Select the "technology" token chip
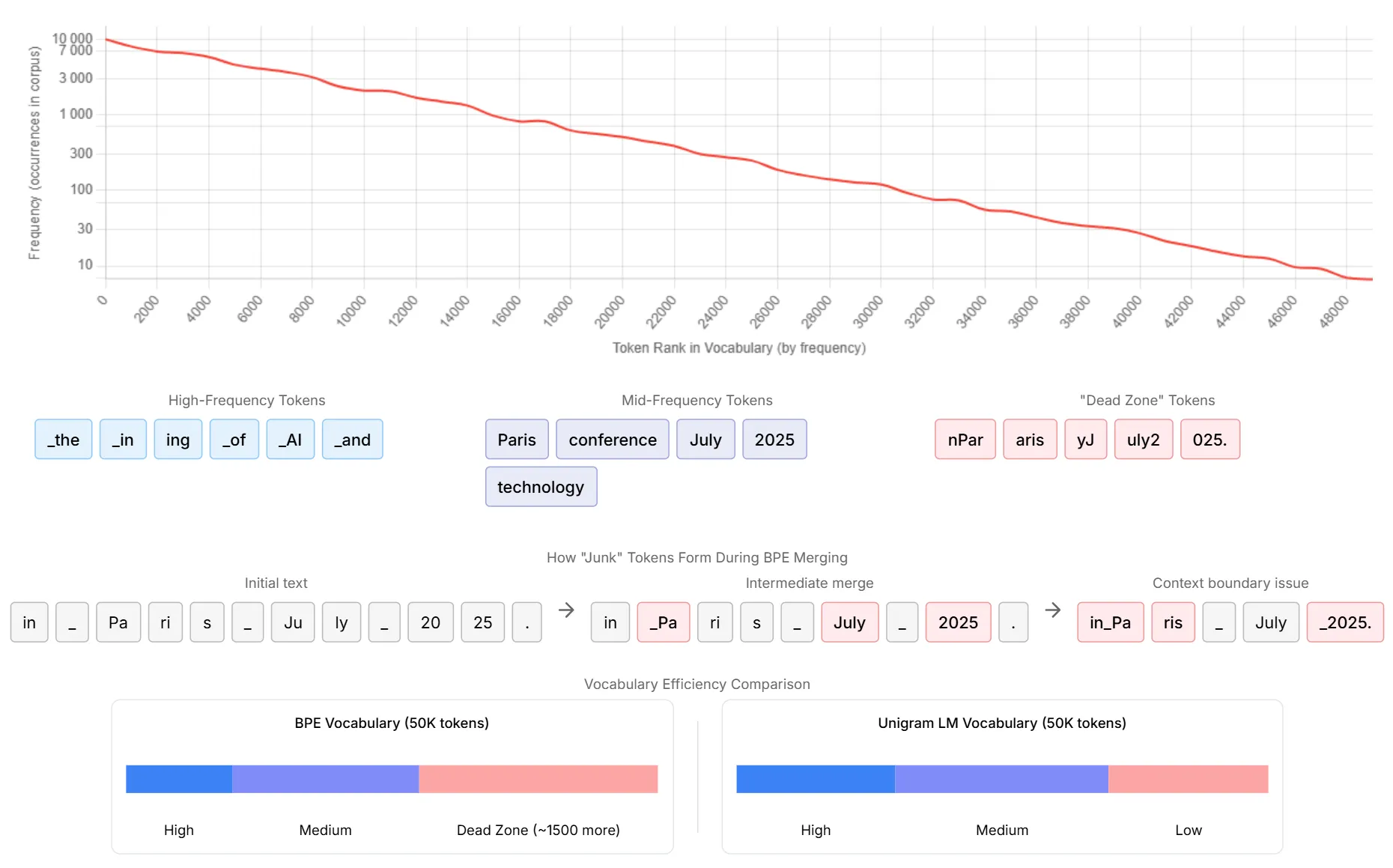This screenshot has height=868, width=1393. [x=540, y=487]
